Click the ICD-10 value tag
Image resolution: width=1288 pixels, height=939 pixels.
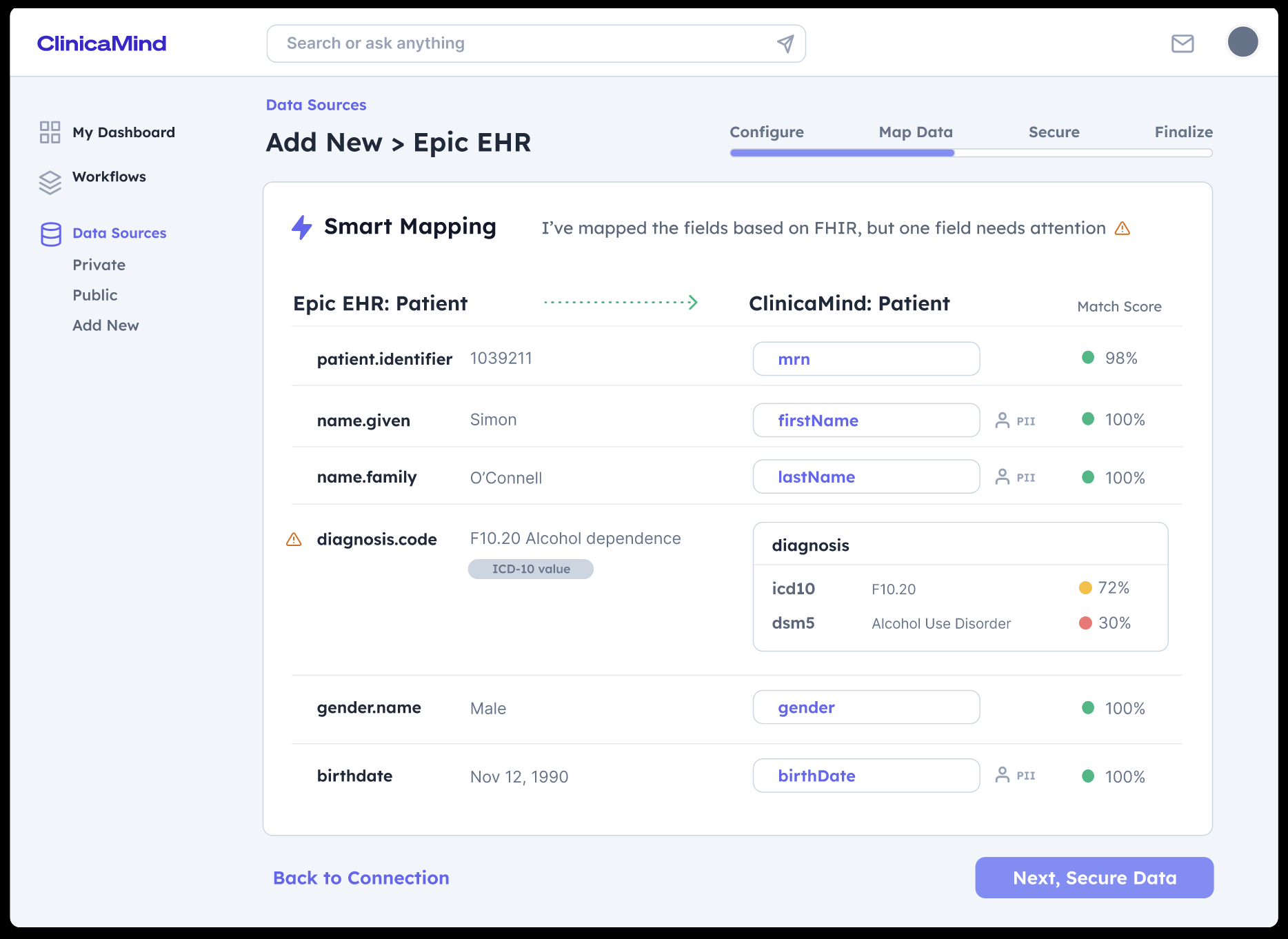[x=531, y=569]
